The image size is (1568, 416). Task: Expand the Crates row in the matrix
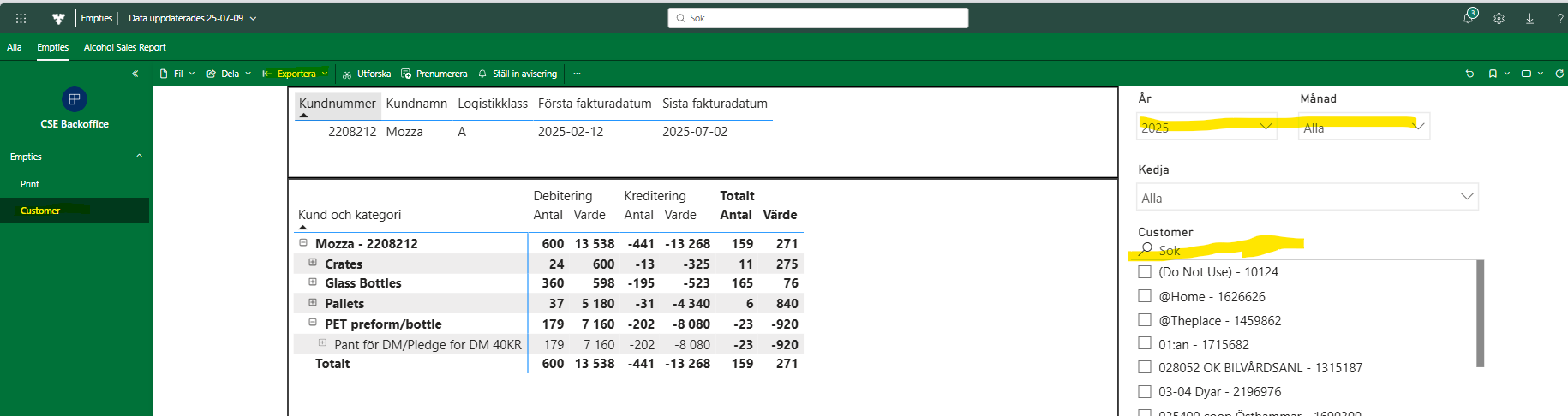tap(313, 263)
